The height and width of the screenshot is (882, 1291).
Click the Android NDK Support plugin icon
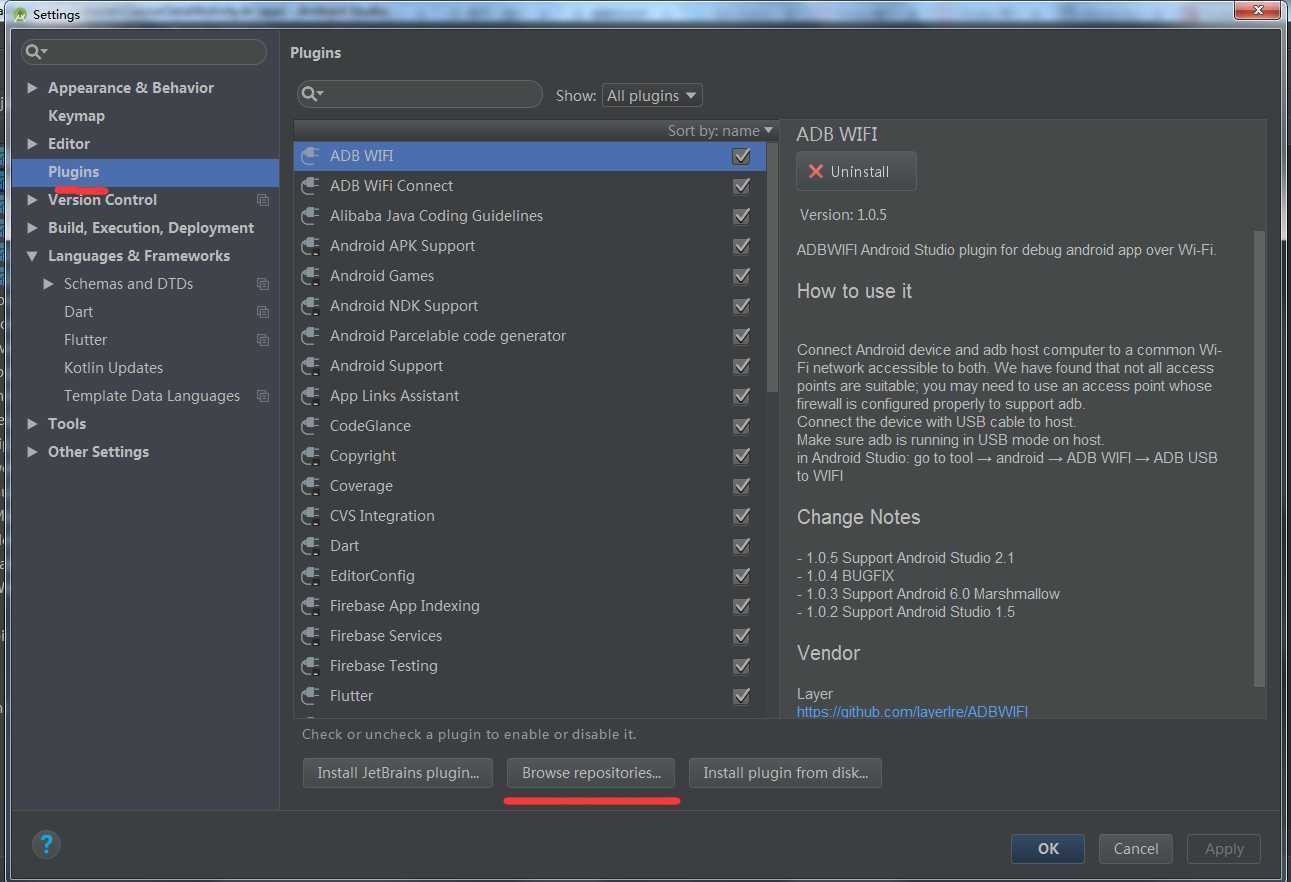pyautogui.click(x=311, y=306)
